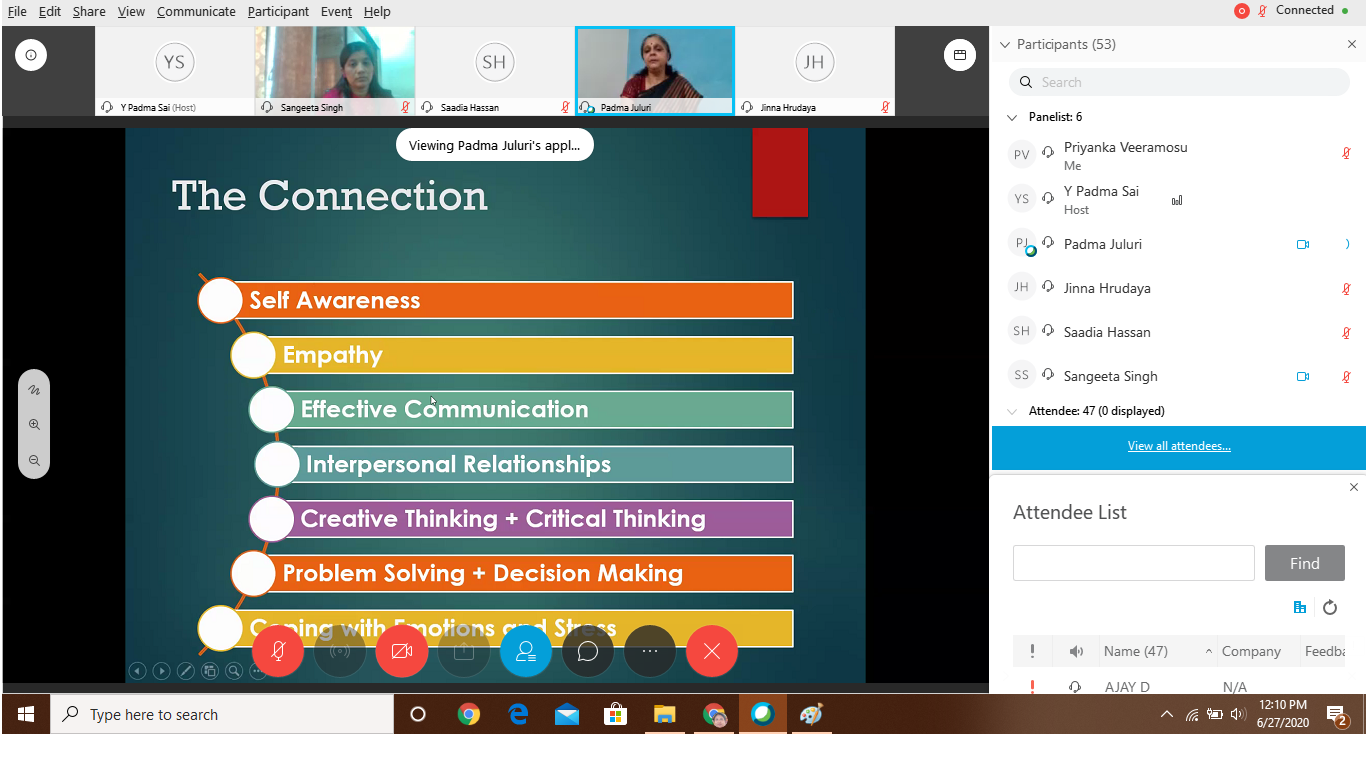Refresh the Attendee List
This screenshot has width=1366, height=768.
click(1330, 607)
